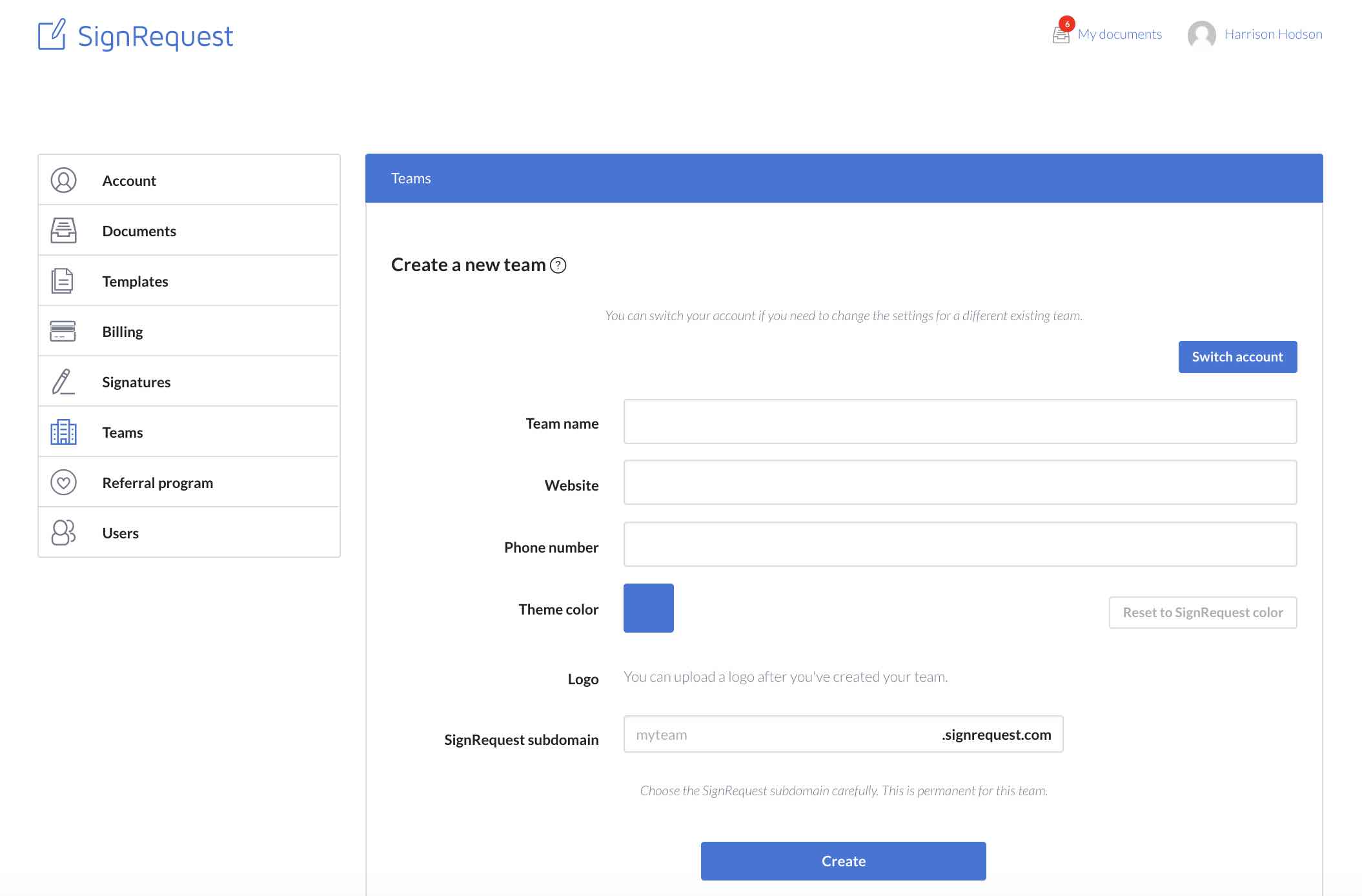Click the Account person icon in sidebar
This screenshot has width=1362, height=896.
click(63, 180)
